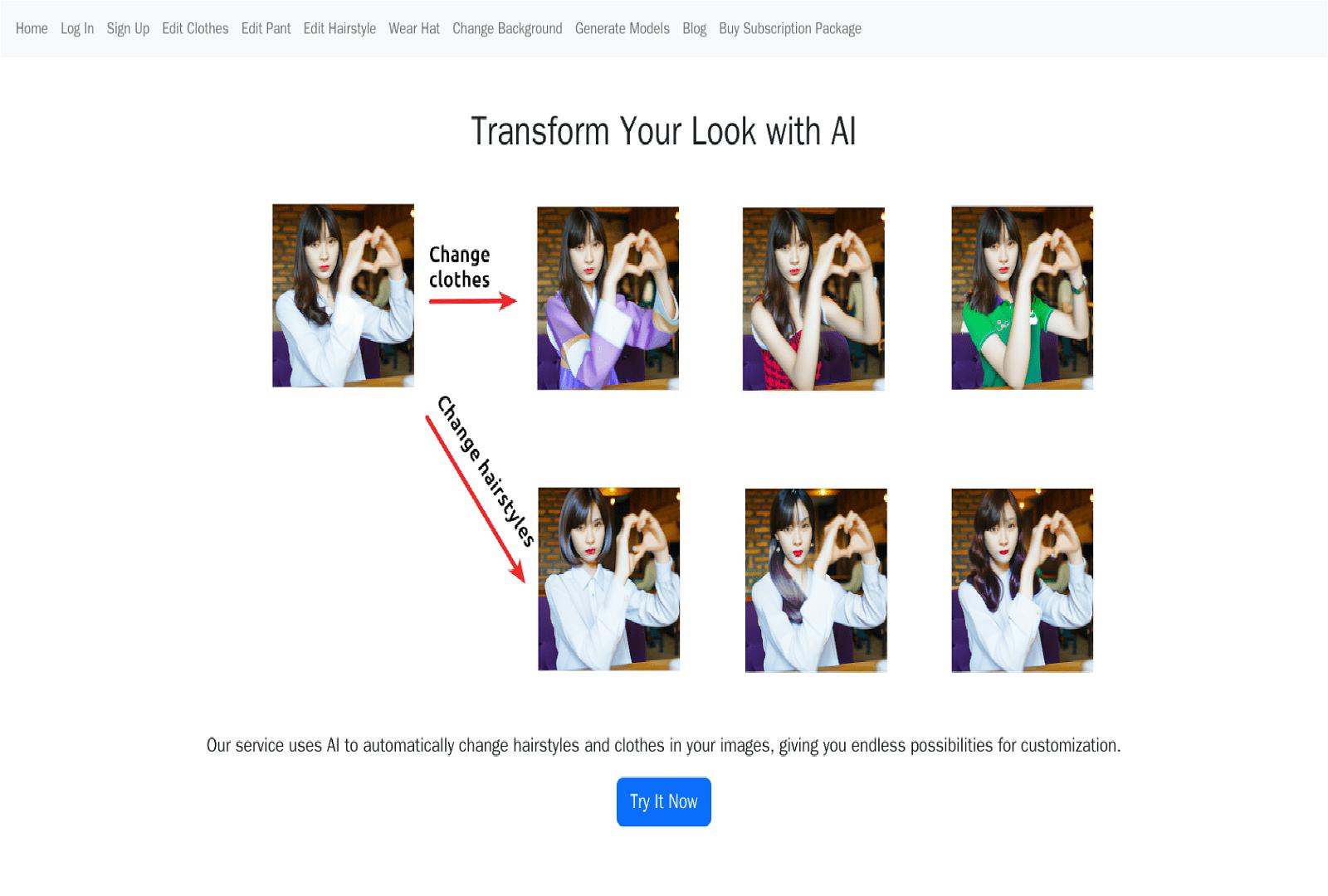1328x896 pixels.
Task: Select the short bob hairstyle image
Action: [608, 579]
